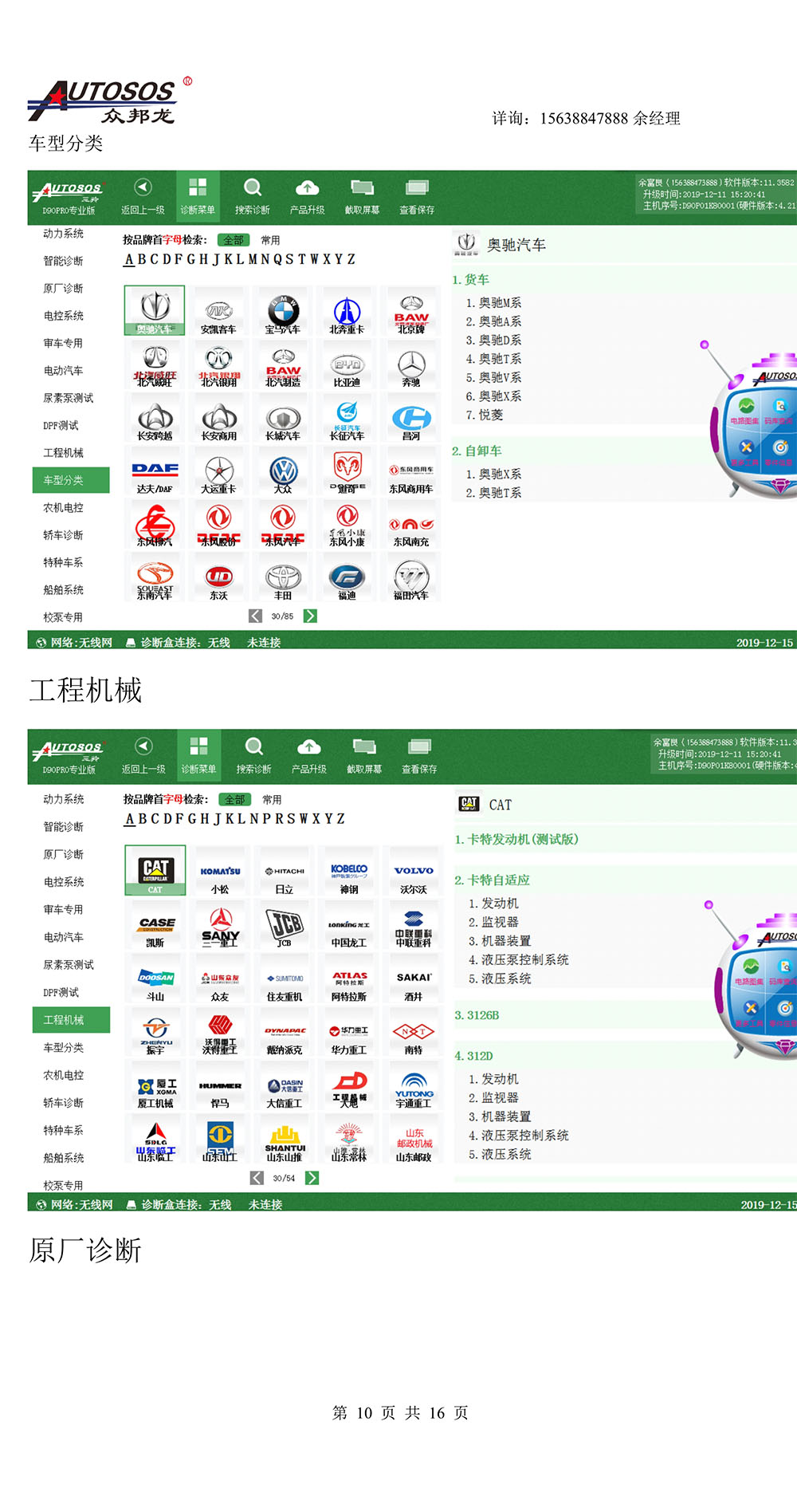
Task: Expand the 2. 自卸车 category
Action: [477, 451]
